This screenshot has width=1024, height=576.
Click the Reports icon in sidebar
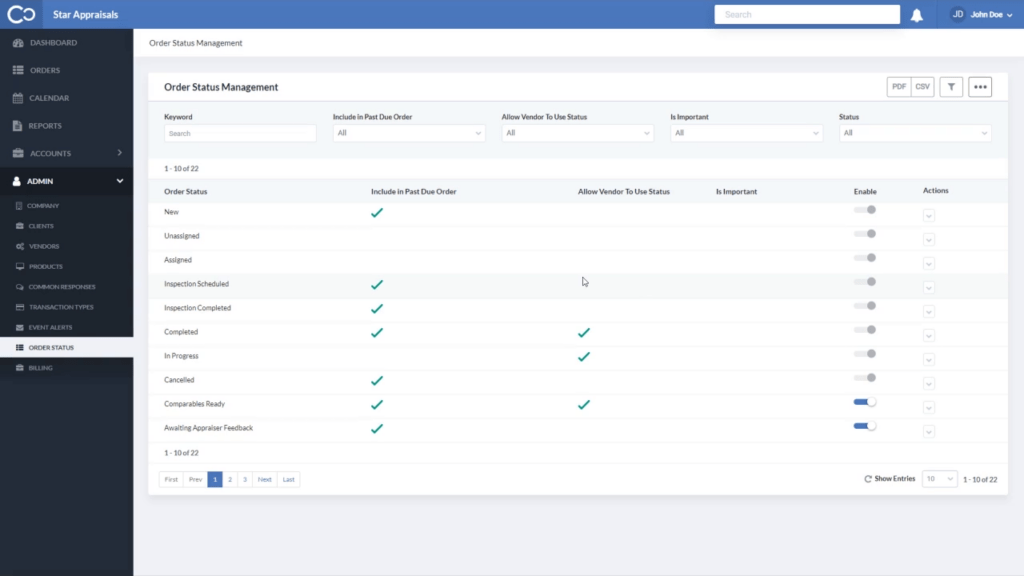click(x=18, y=125)
